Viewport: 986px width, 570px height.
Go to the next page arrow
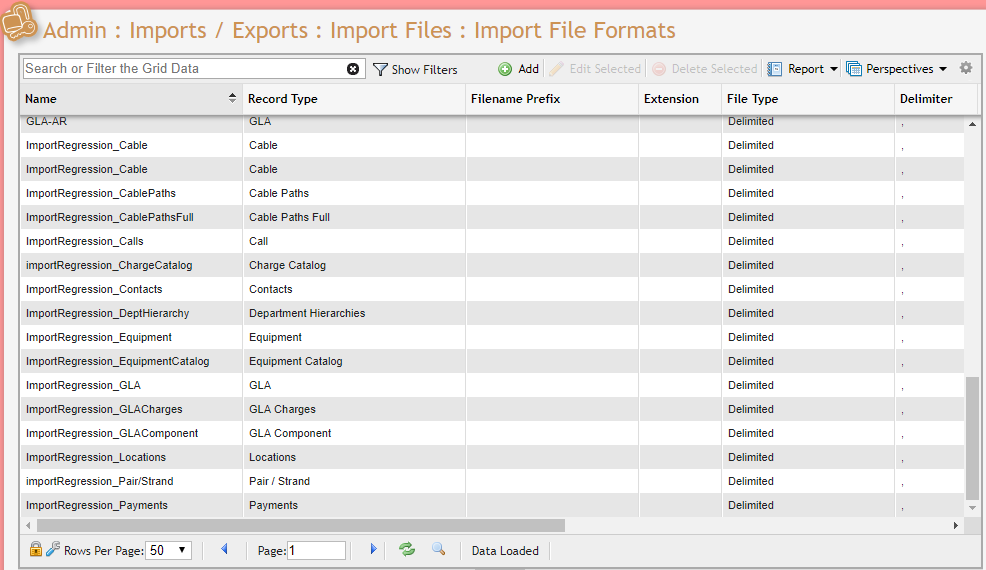point(373,549)
